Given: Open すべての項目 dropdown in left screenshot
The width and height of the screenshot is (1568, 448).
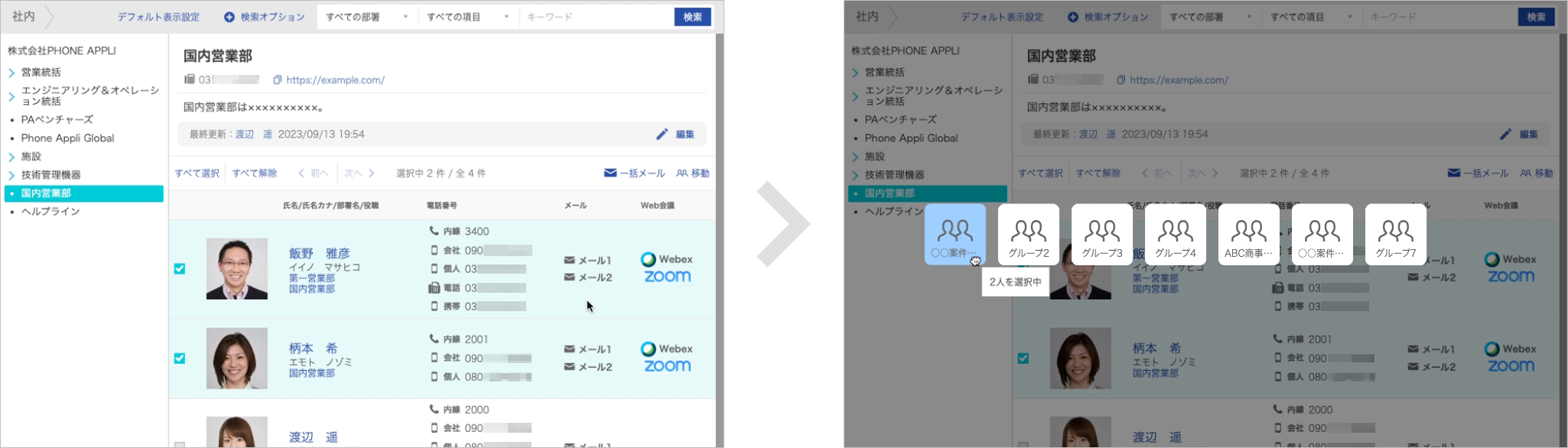Looking at the screenshot, I should [x=468, y=17].
